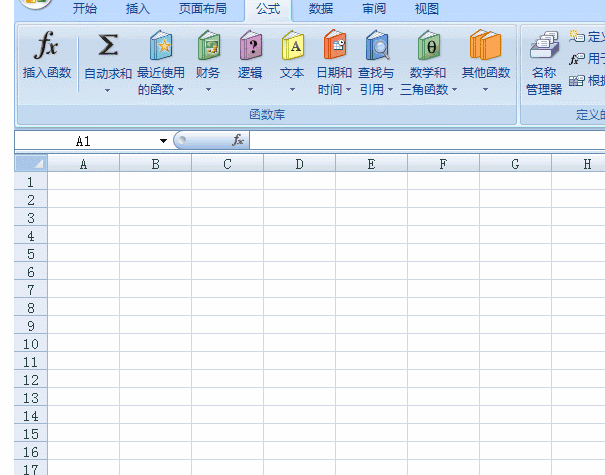Image resolution: width=605 pixels, height=475 pixels.
Task: Select cell B3
Action: click(x=155, y=217)
